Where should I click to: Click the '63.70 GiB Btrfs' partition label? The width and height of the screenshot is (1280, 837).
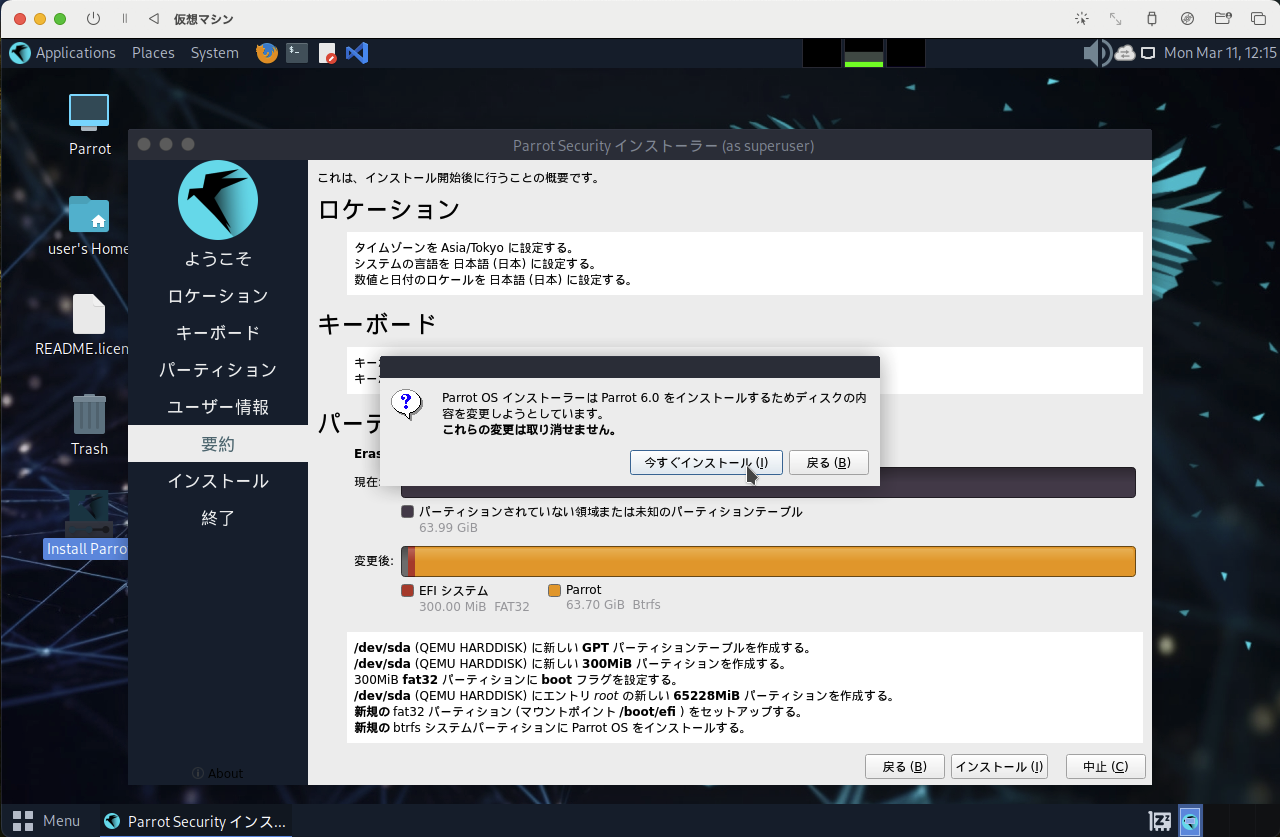[x=613, y=605]
